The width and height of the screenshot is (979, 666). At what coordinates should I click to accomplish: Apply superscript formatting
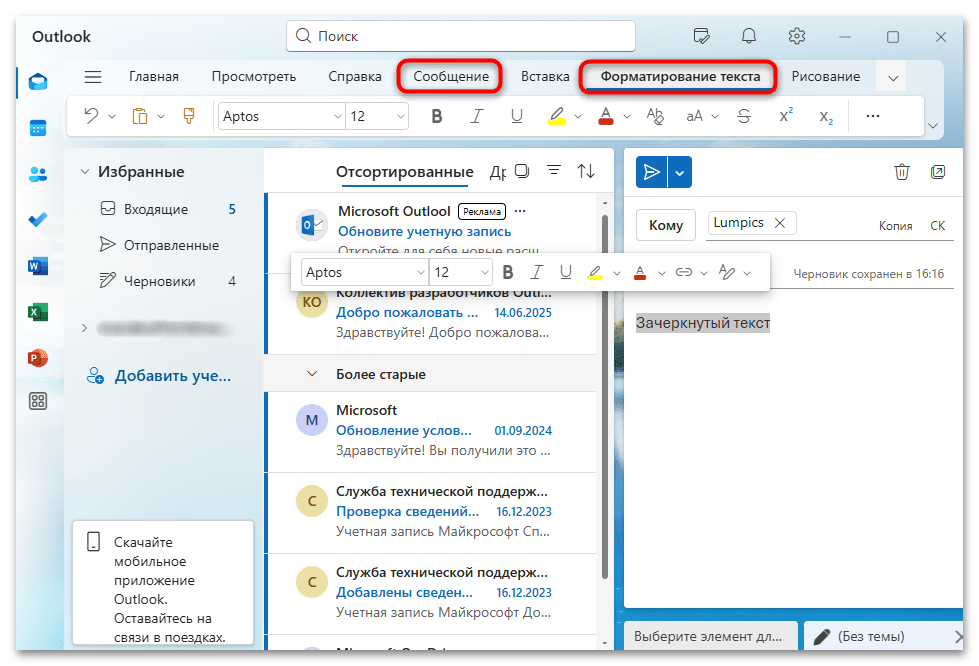[786, 116]
